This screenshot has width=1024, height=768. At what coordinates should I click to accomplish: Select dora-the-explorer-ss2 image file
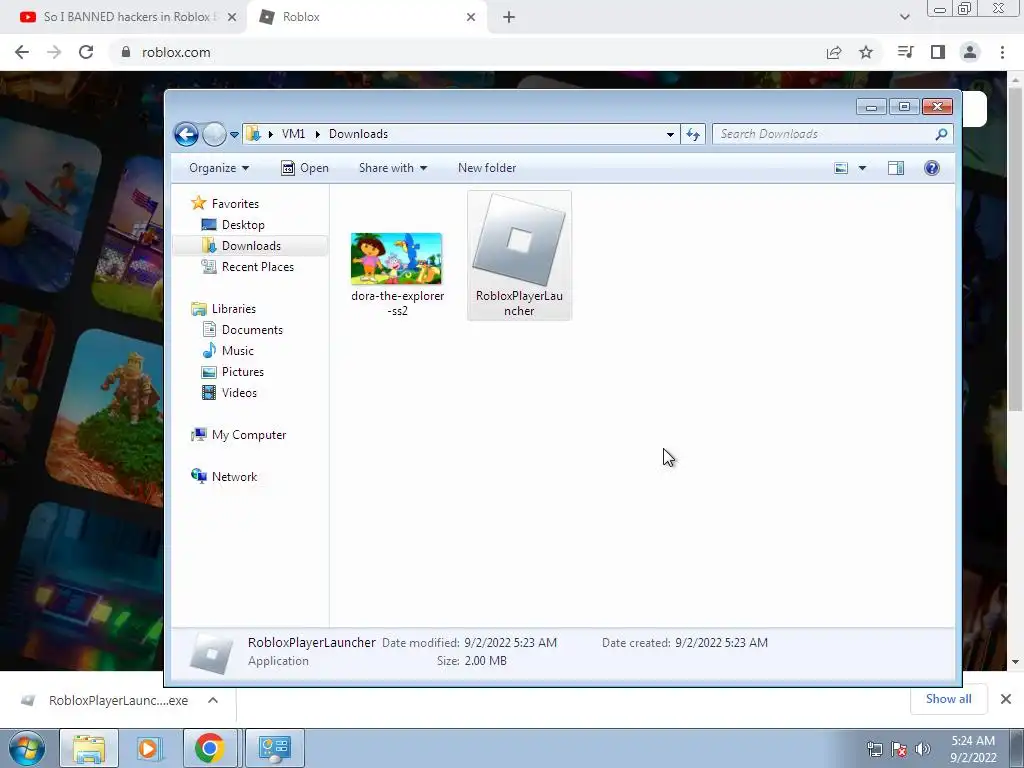397,275
